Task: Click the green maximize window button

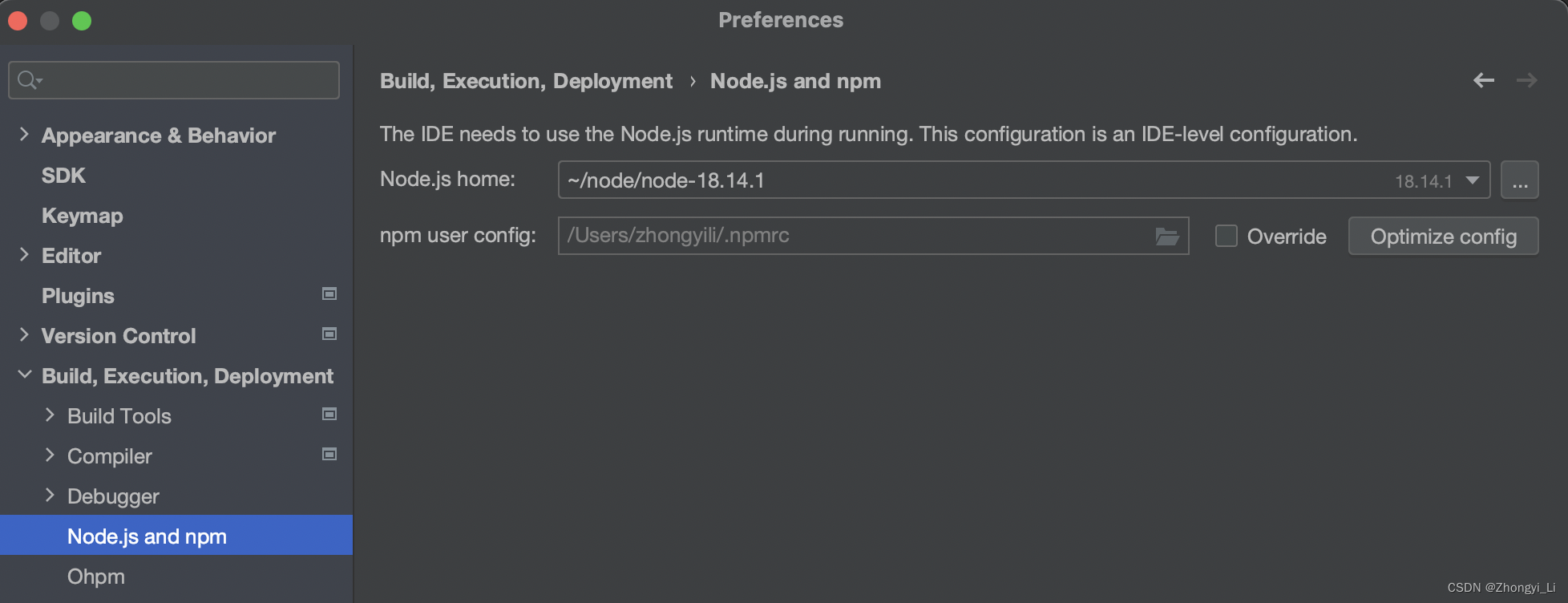Action: coord(82,21)
